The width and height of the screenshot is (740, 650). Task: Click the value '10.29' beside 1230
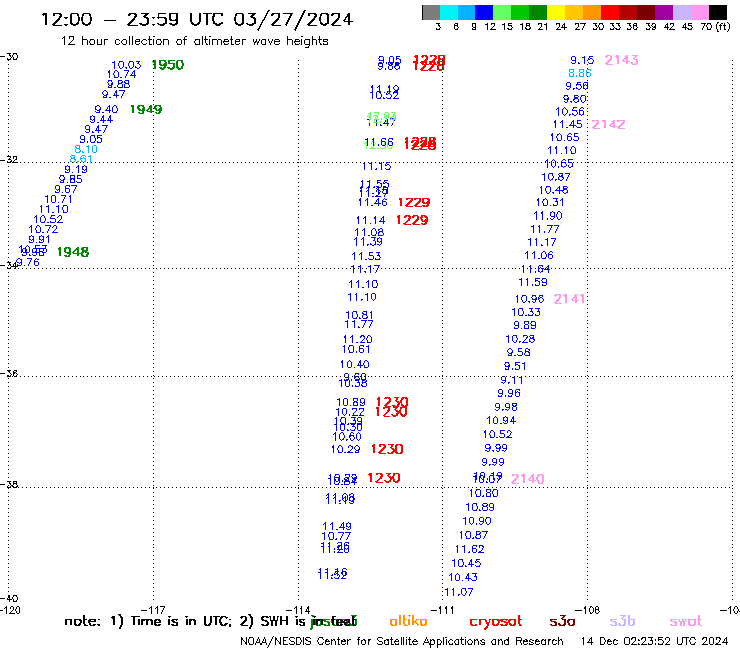[345, 449]
